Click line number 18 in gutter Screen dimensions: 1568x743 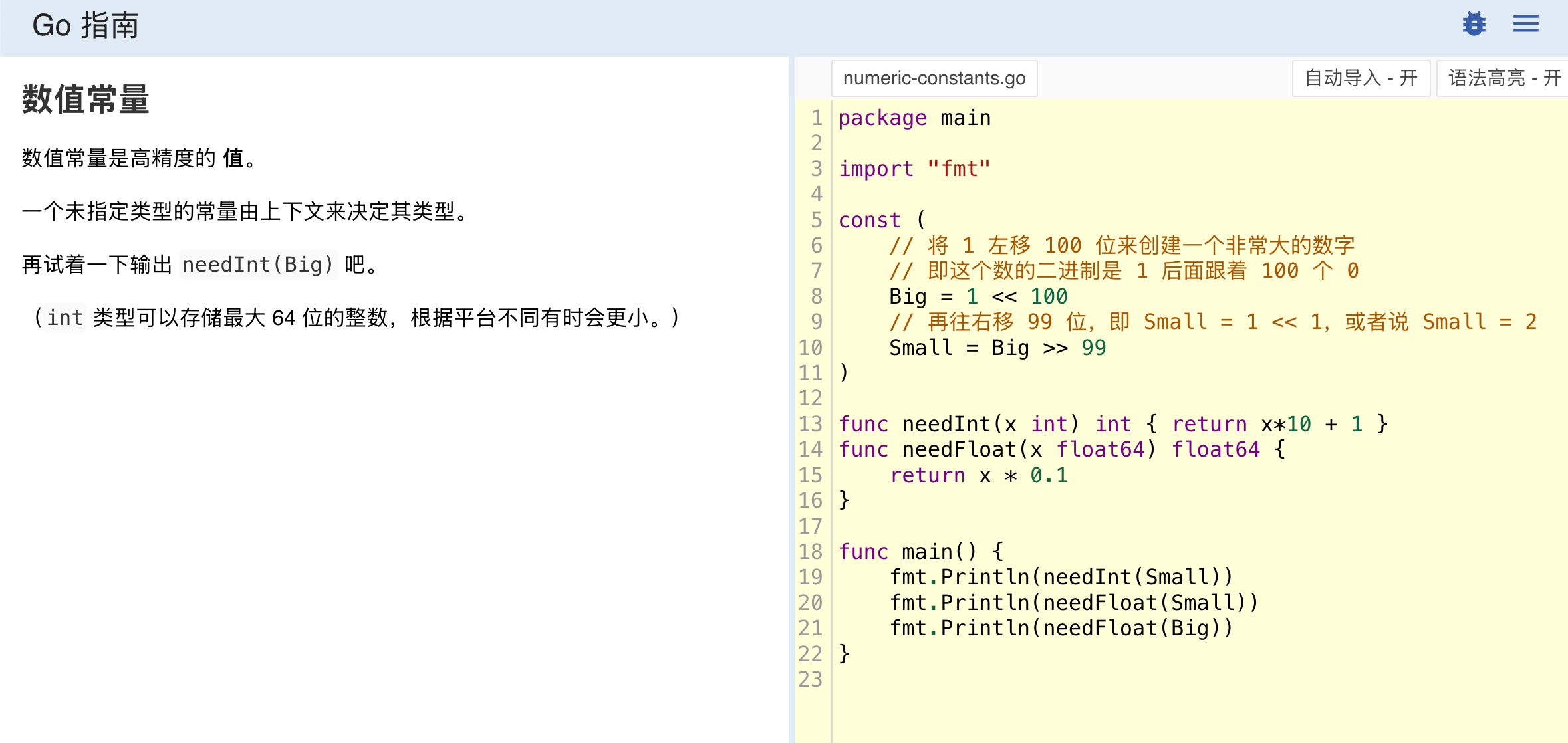[x=811, y=552]
